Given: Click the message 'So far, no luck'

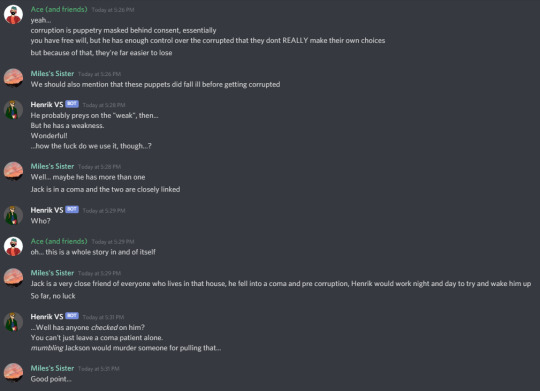Looking at the screenshot, I should point(53,296).
